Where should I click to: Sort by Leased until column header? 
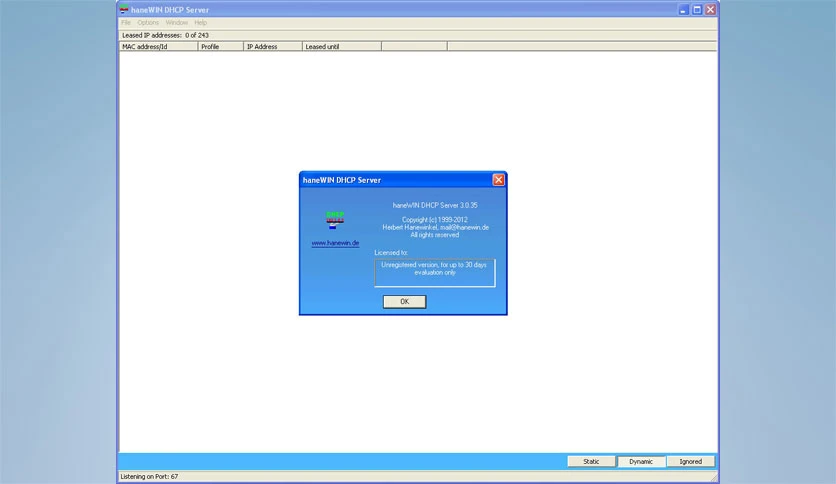tap(342, 46)
